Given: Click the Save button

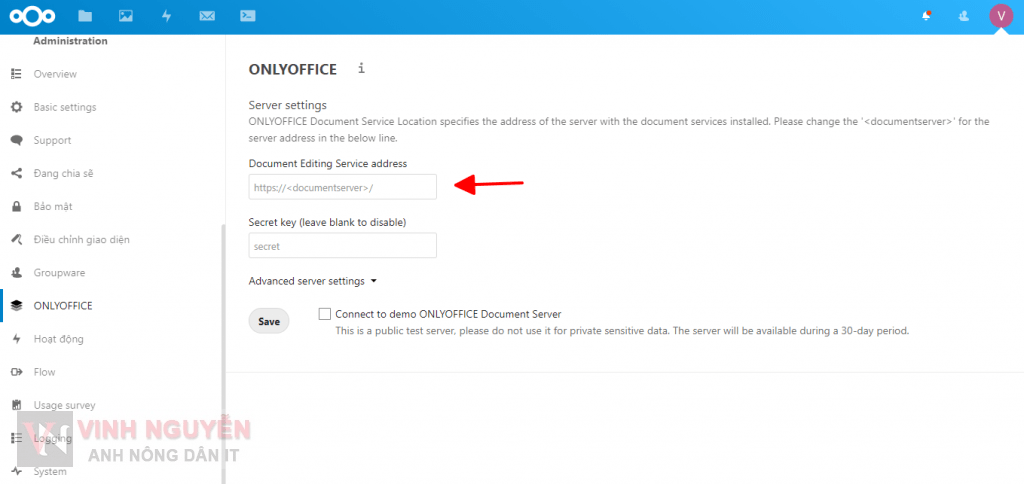Looking at the screenshot, I should click(x=269, y=322).
